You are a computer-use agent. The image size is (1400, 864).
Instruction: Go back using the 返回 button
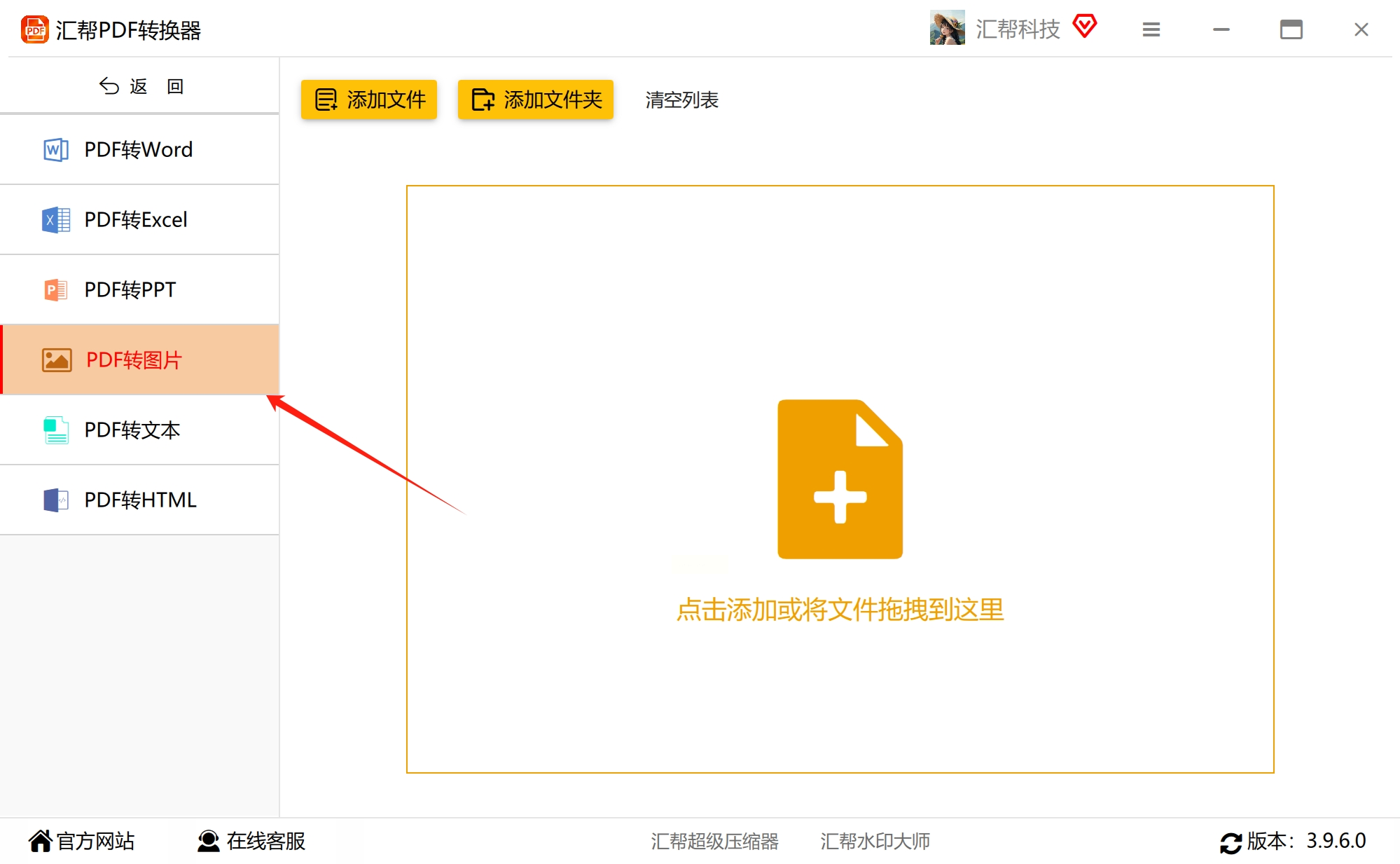click(140, 86)
